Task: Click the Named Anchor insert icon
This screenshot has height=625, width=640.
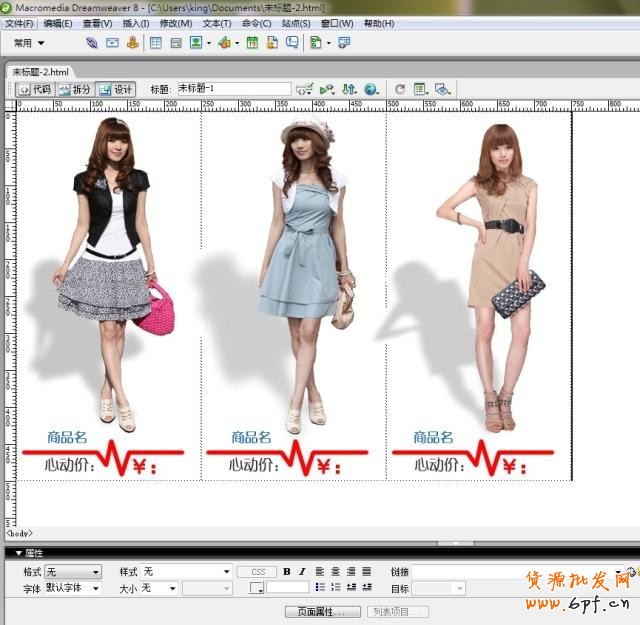Action: pyautogui.click(x=132, y=43)
